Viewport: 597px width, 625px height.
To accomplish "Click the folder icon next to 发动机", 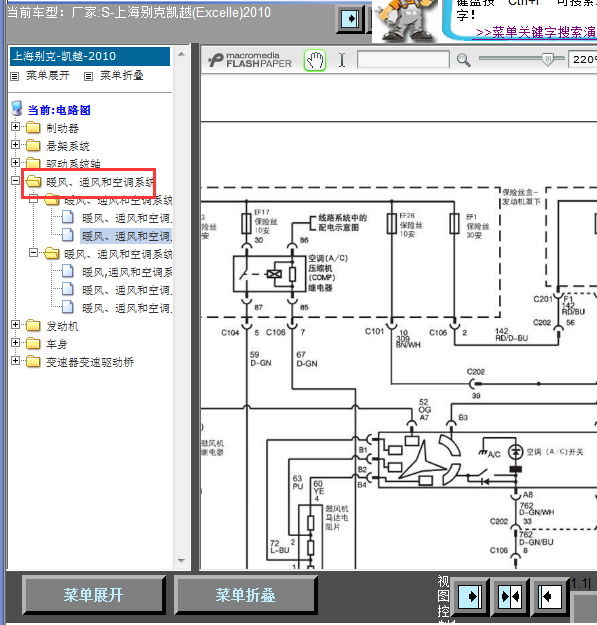I will point(33,325).
